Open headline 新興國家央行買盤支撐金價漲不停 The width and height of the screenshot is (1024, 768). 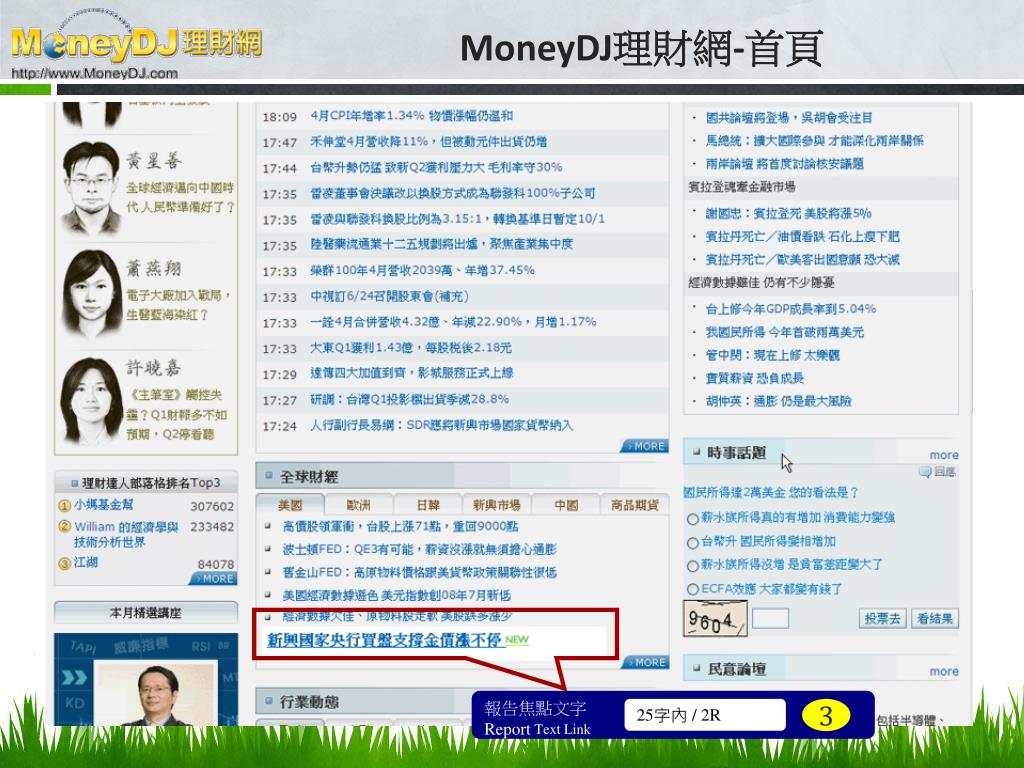click(384, 640)
